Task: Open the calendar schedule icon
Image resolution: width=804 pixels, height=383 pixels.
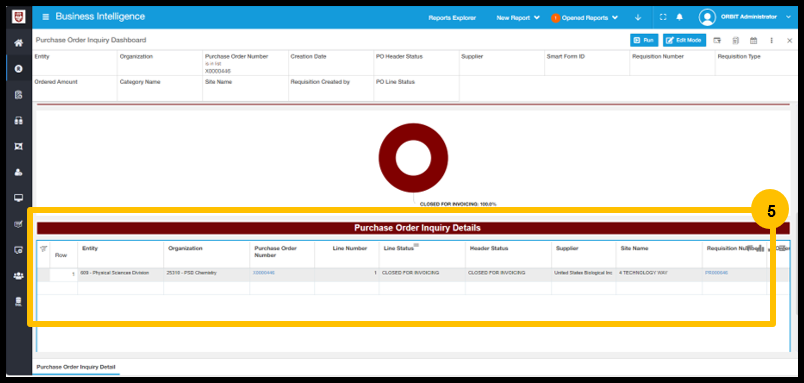Action: pyautogui.click(x=753, y=41)
